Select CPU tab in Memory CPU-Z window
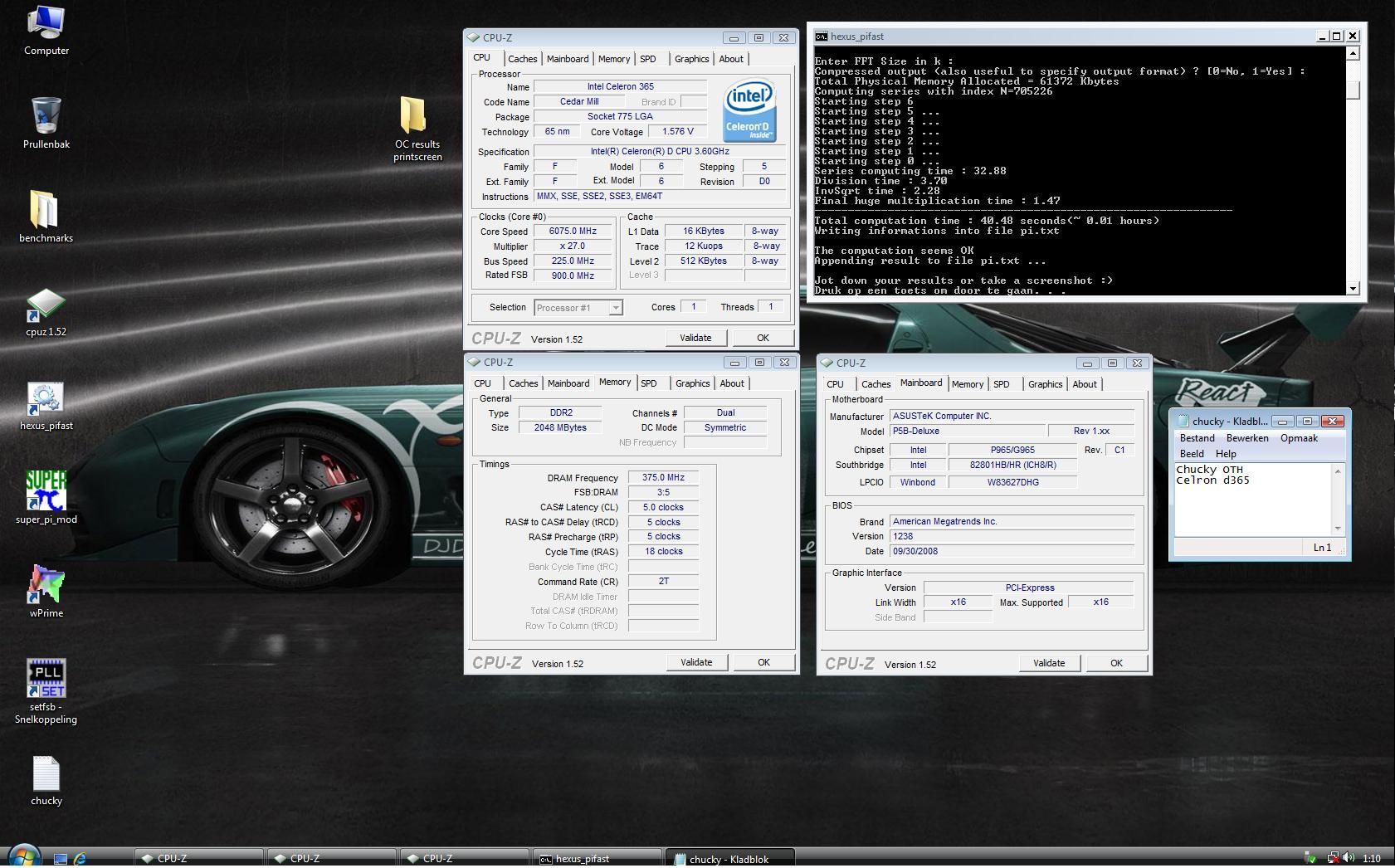 (483, 383)
